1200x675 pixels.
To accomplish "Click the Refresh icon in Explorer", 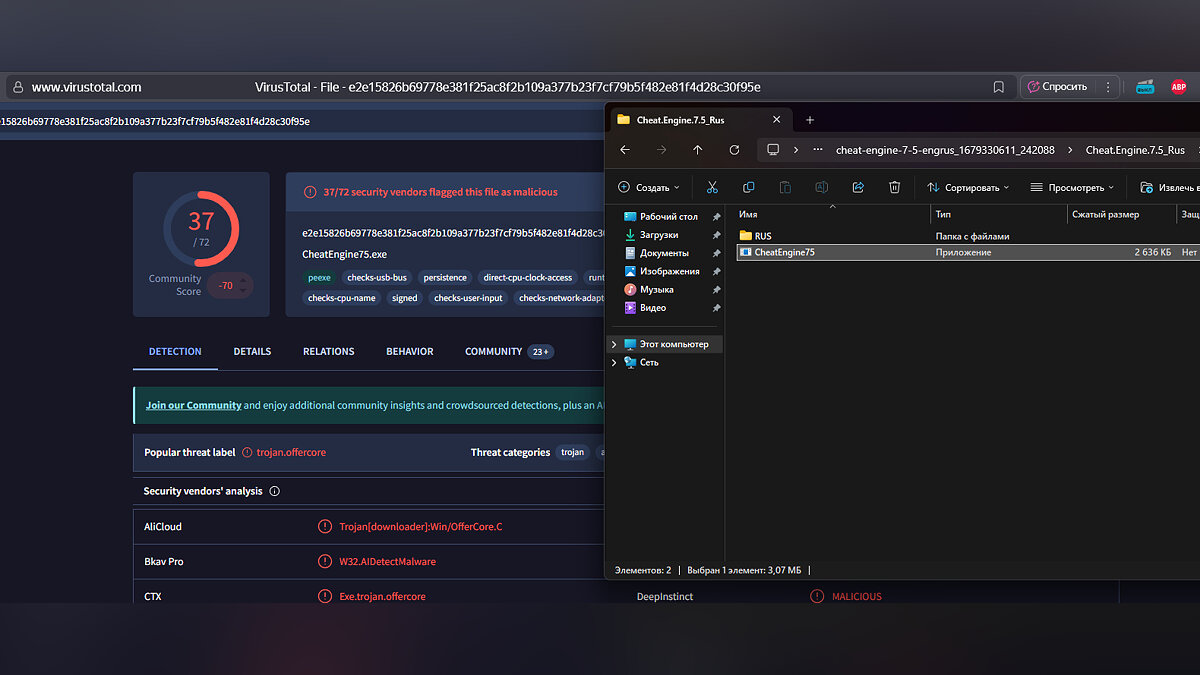I will point(734,150).
